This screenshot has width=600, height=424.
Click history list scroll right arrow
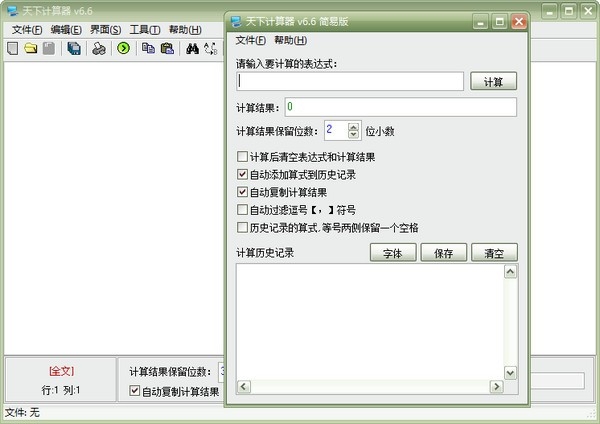496,386
